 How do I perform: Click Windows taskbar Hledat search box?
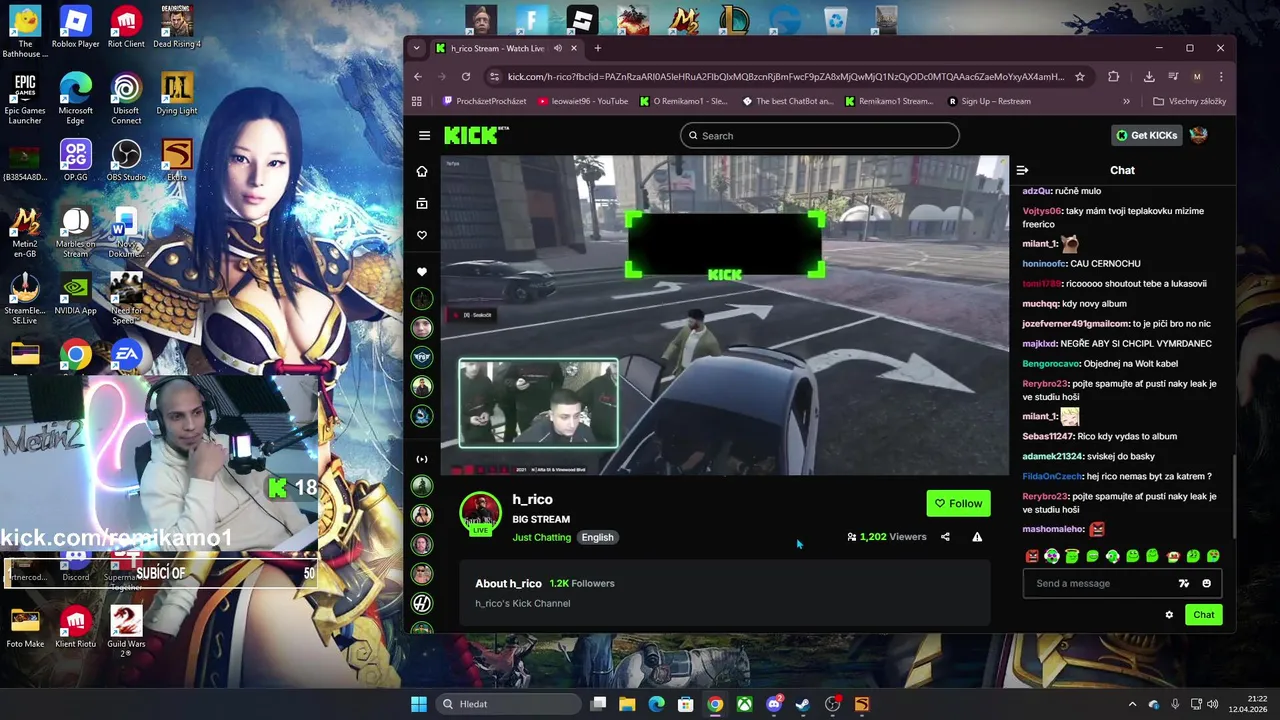click(509, 704)
